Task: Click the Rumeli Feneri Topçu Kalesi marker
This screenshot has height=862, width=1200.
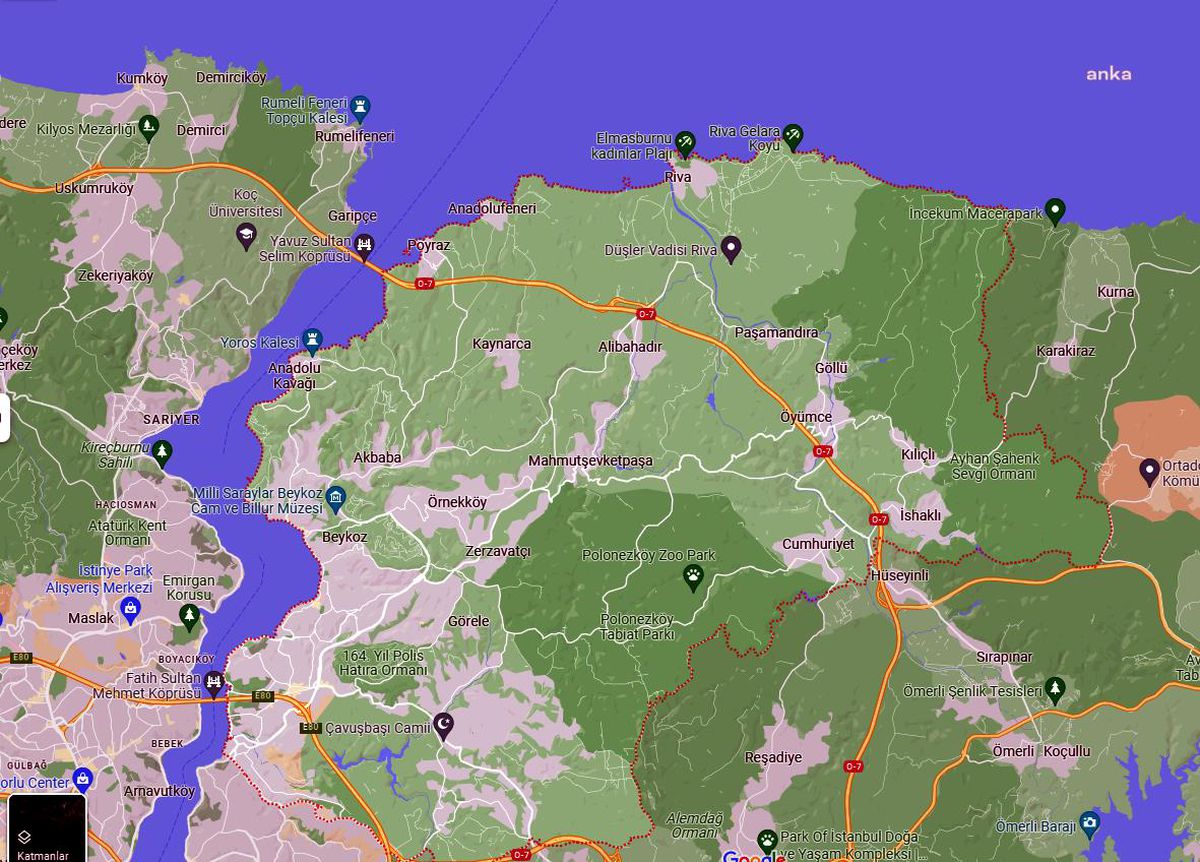Action: [x=361, y=105]
